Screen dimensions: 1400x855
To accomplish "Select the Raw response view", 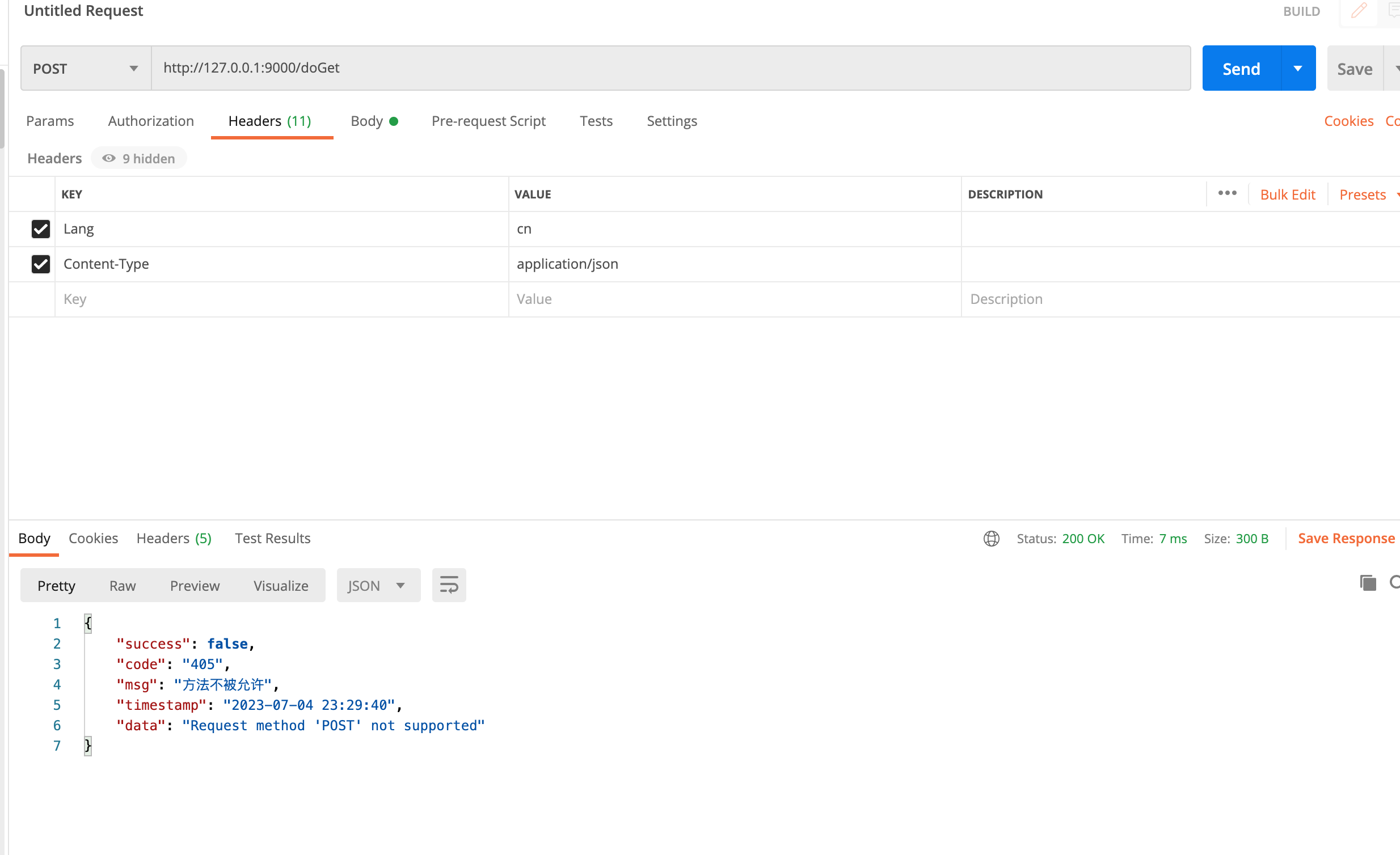I will click(122, 585).
